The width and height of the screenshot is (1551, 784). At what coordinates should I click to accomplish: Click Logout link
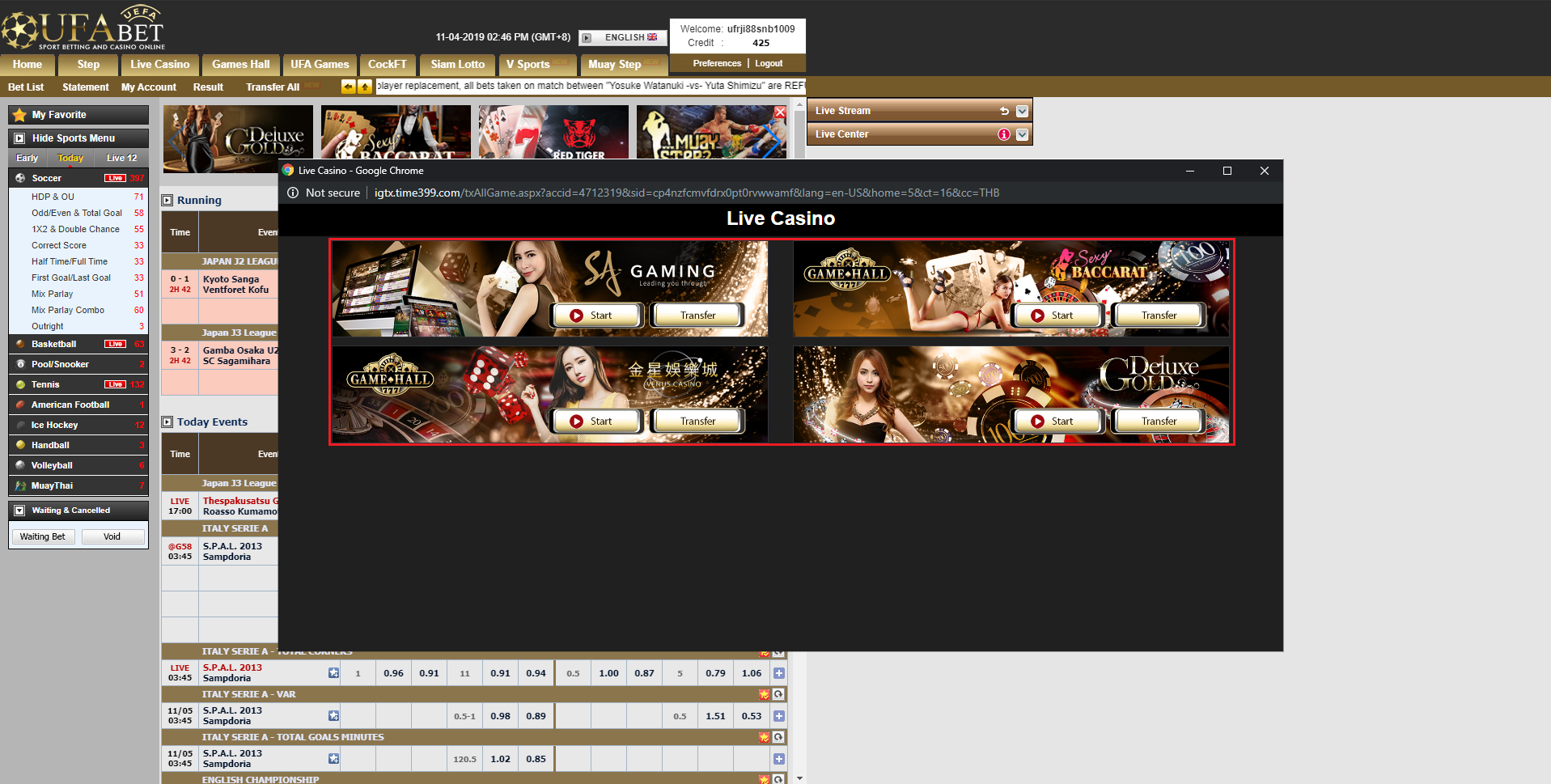(769, 63)
